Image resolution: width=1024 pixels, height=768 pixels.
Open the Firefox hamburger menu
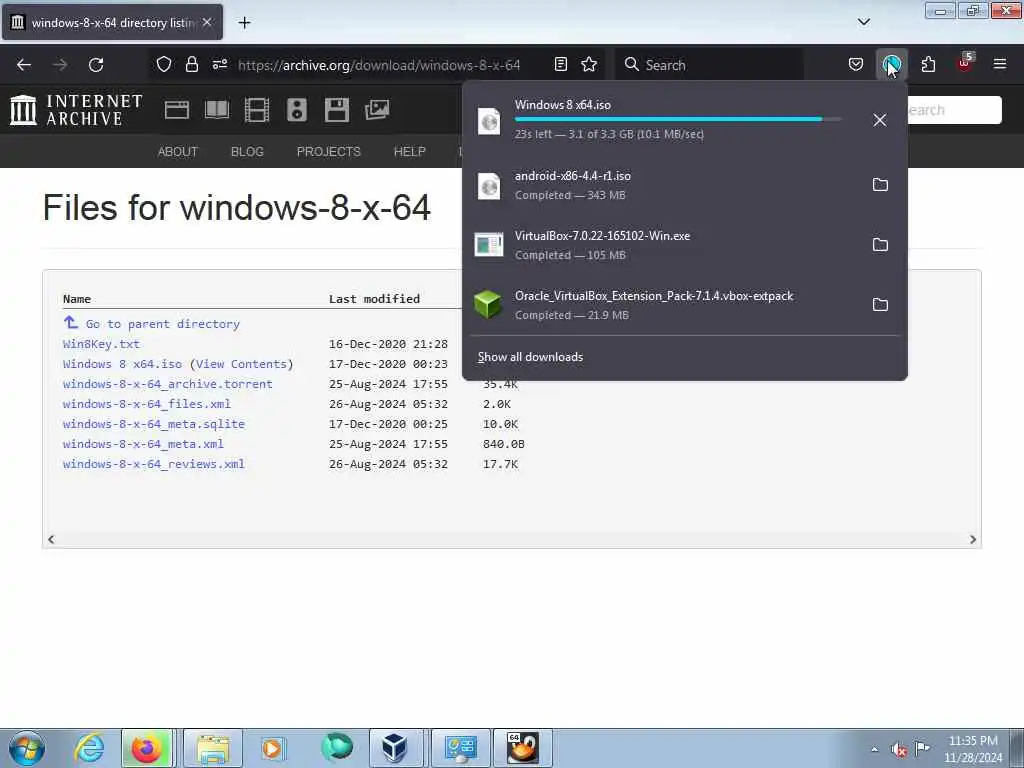coord(1000,64)
